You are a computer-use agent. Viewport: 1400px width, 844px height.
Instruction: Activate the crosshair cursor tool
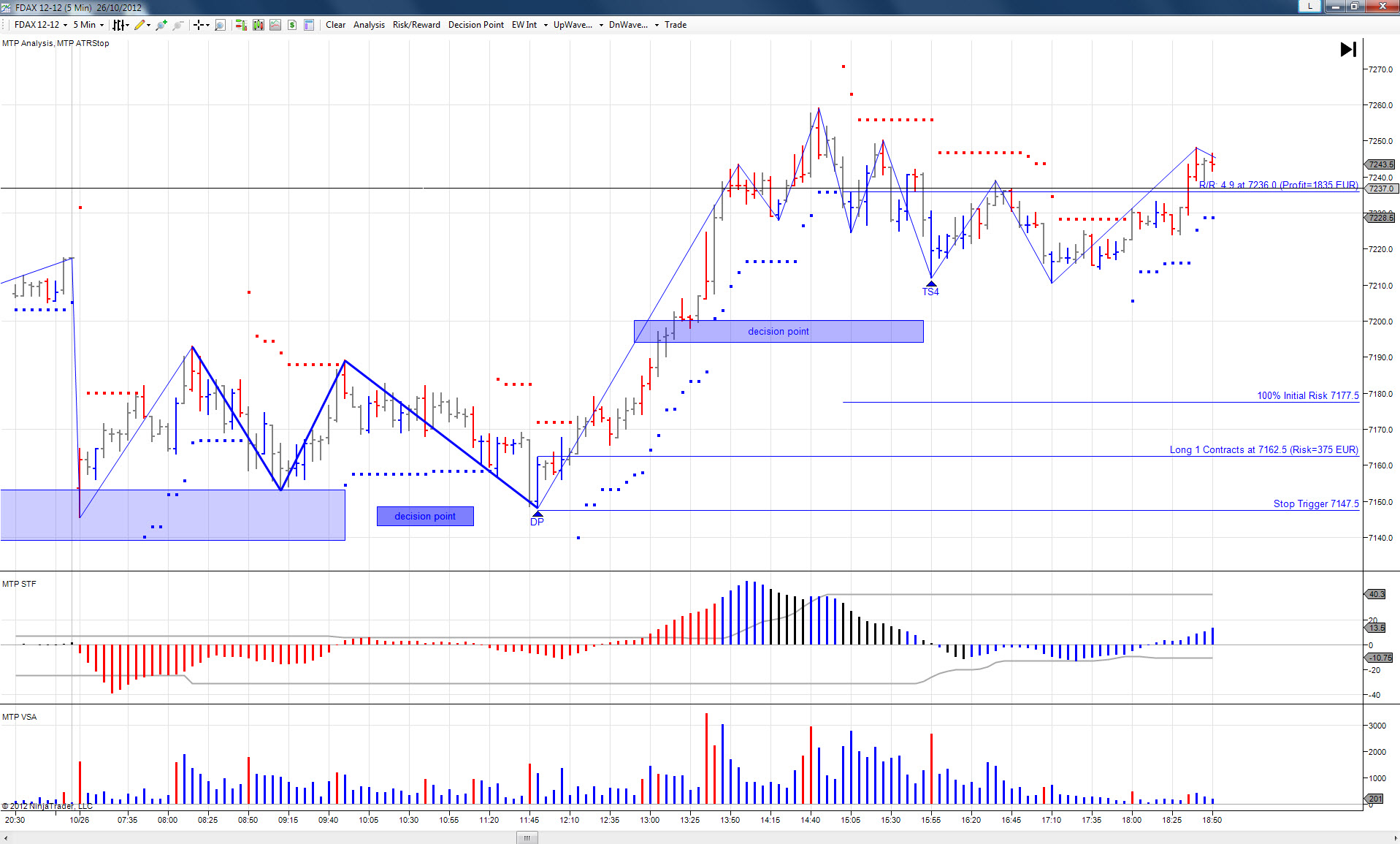[x=198, y=25]
